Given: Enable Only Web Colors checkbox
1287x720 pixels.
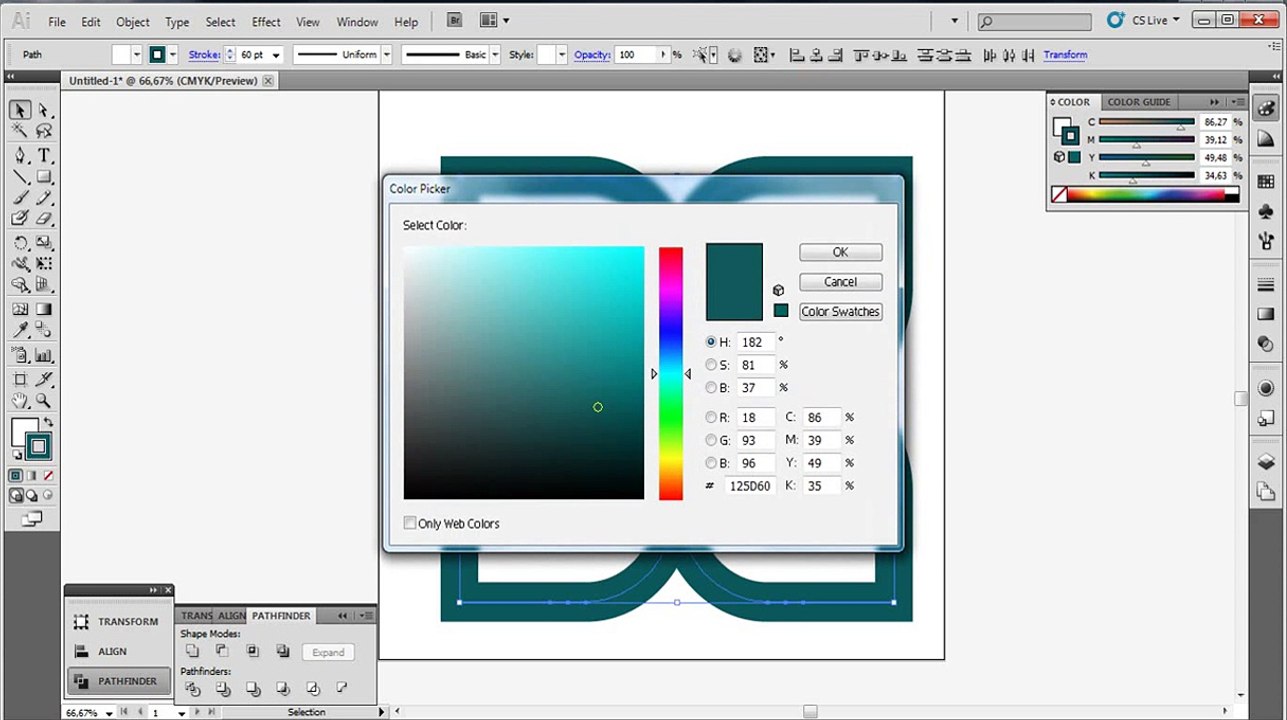Looking at the screenshot, I should tap(409, 523).
